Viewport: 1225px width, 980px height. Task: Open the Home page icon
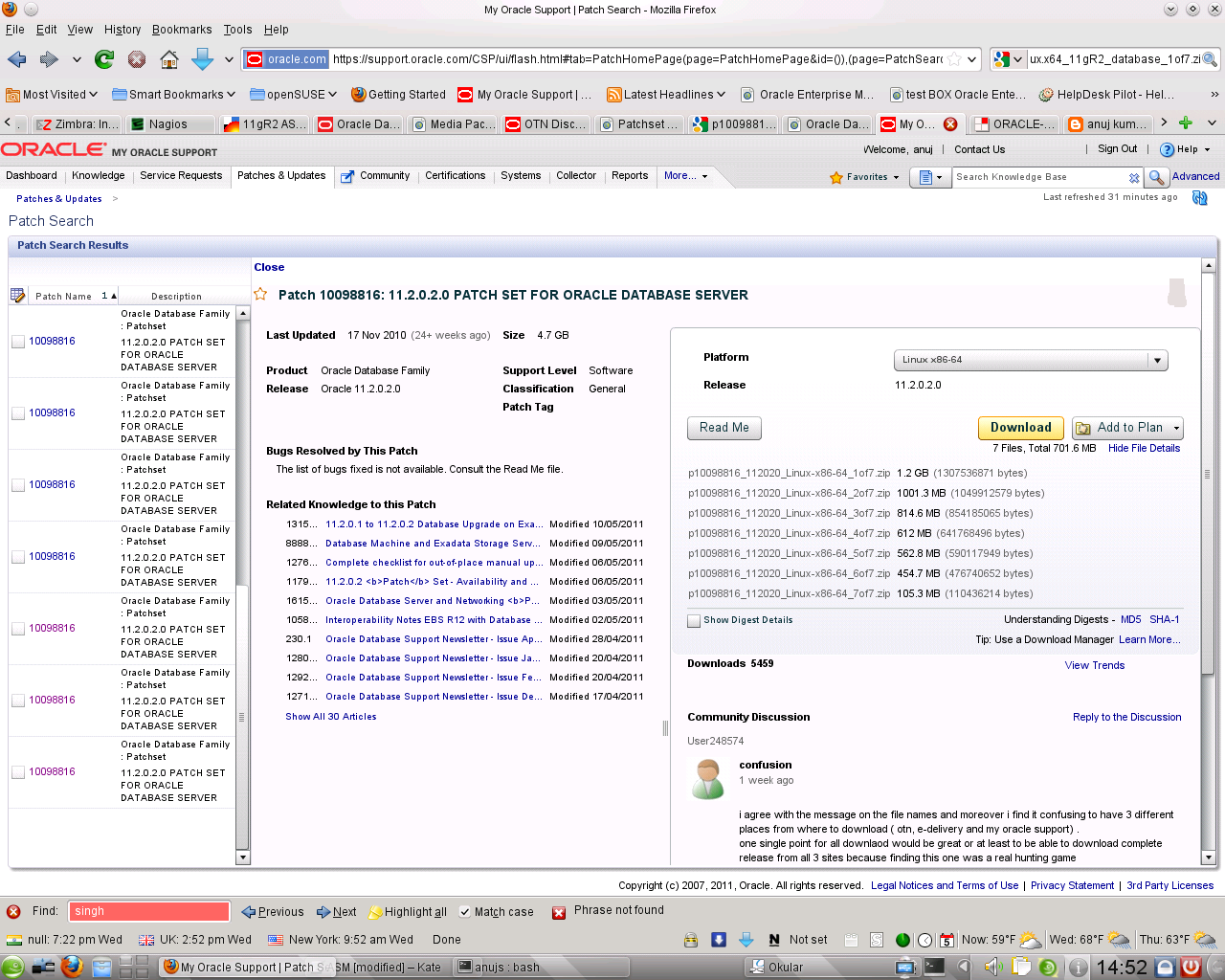click(x=169, y=59)
